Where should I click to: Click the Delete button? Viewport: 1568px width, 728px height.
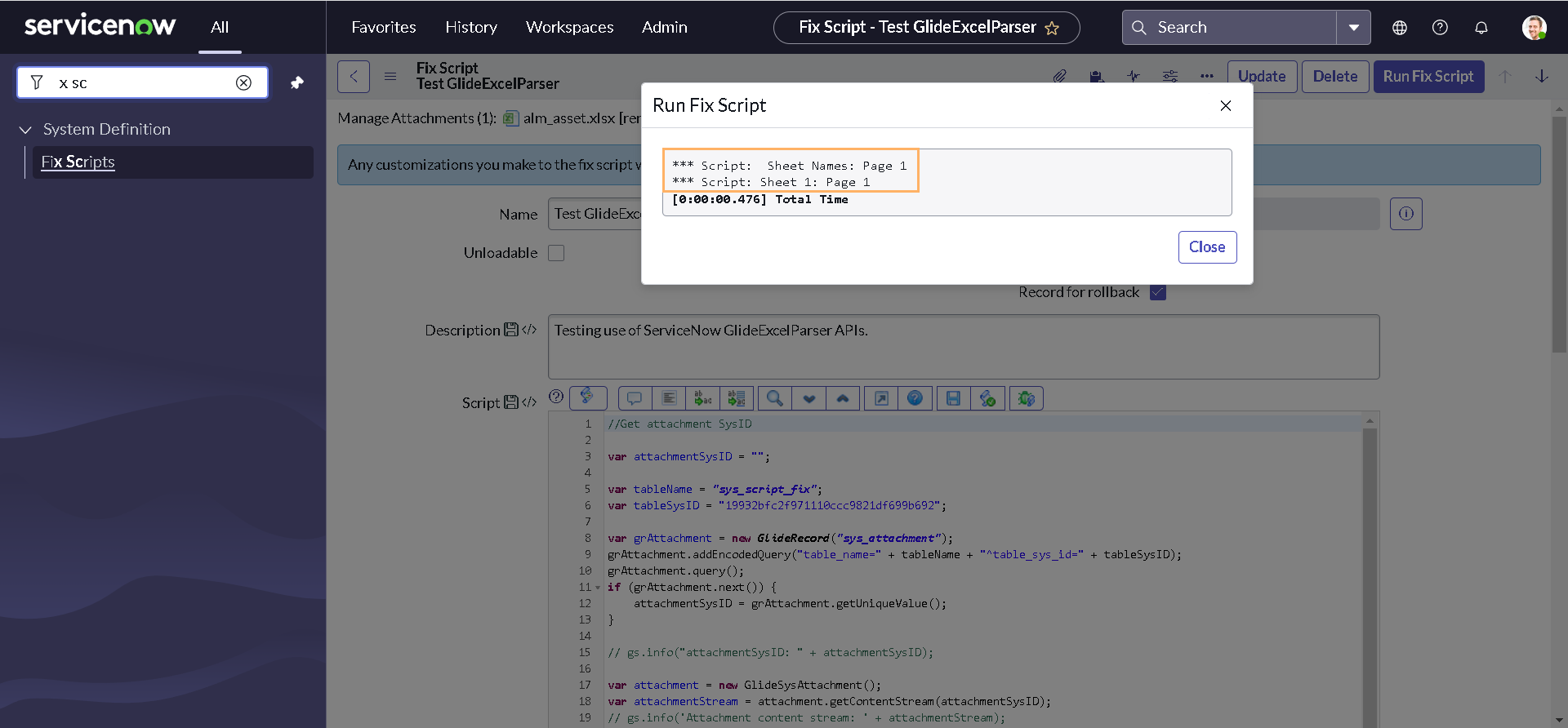click(1335, 76)
